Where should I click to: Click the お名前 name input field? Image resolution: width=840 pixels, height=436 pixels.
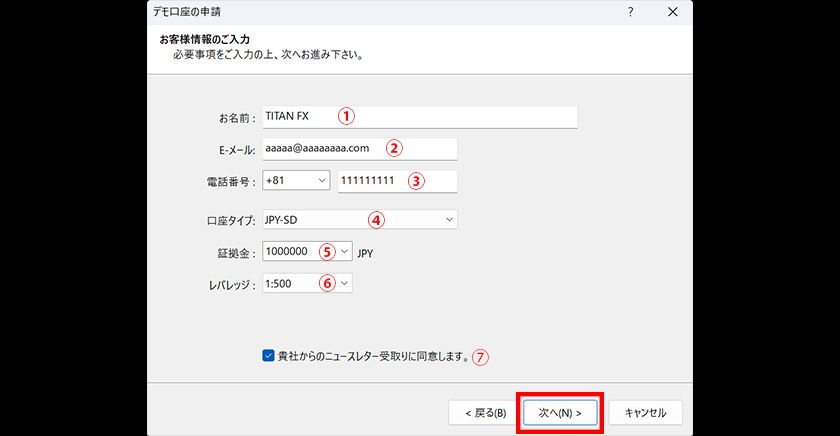tap(419, 117)
